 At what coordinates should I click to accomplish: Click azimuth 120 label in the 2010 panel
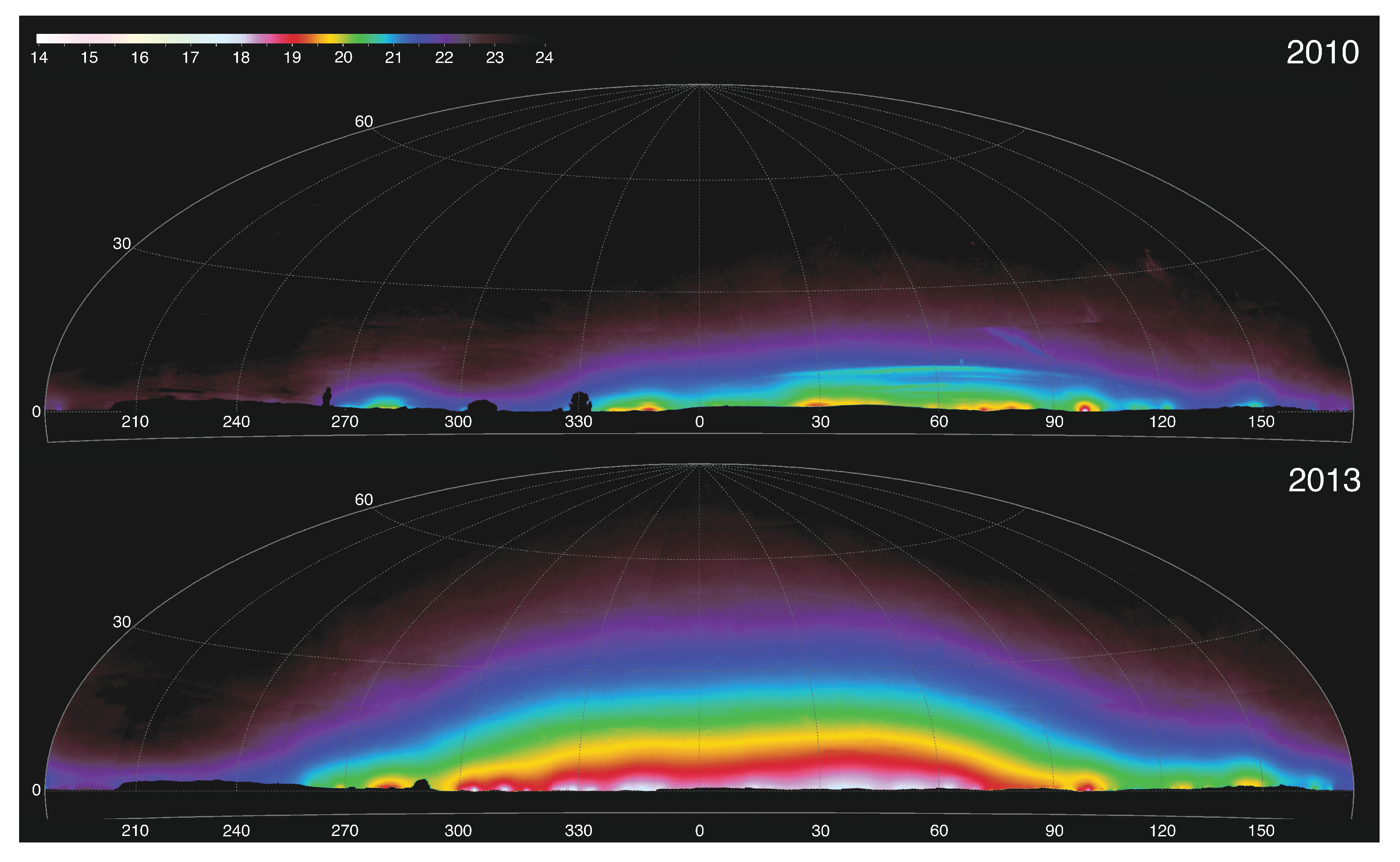click(1162, 422)
